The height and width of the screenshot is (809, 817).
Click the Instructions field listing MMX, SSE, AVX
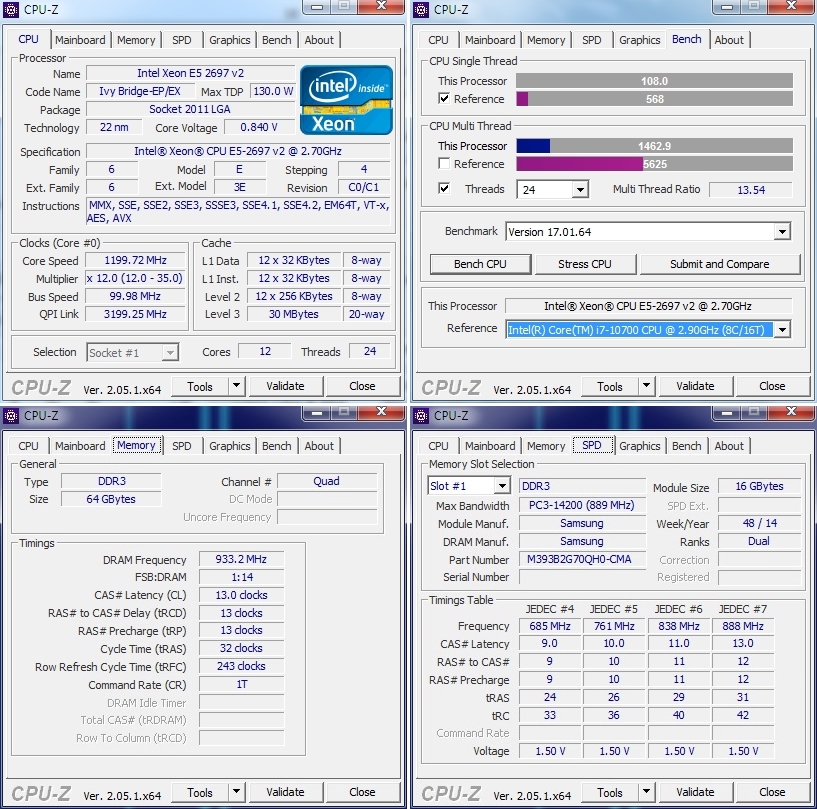pos(238,212)
